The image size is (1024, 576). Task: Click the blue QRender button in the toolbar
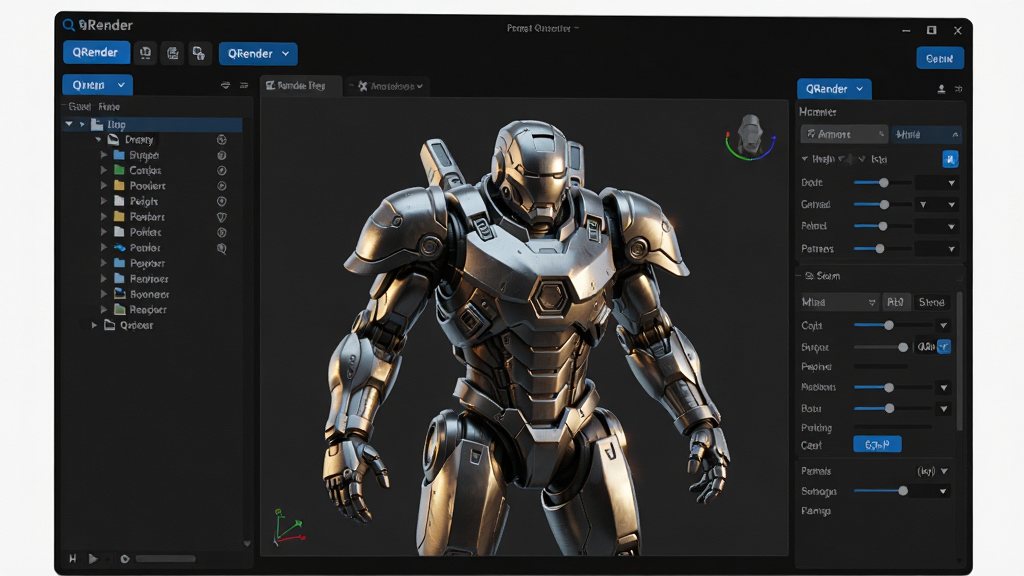pos(96,52)
